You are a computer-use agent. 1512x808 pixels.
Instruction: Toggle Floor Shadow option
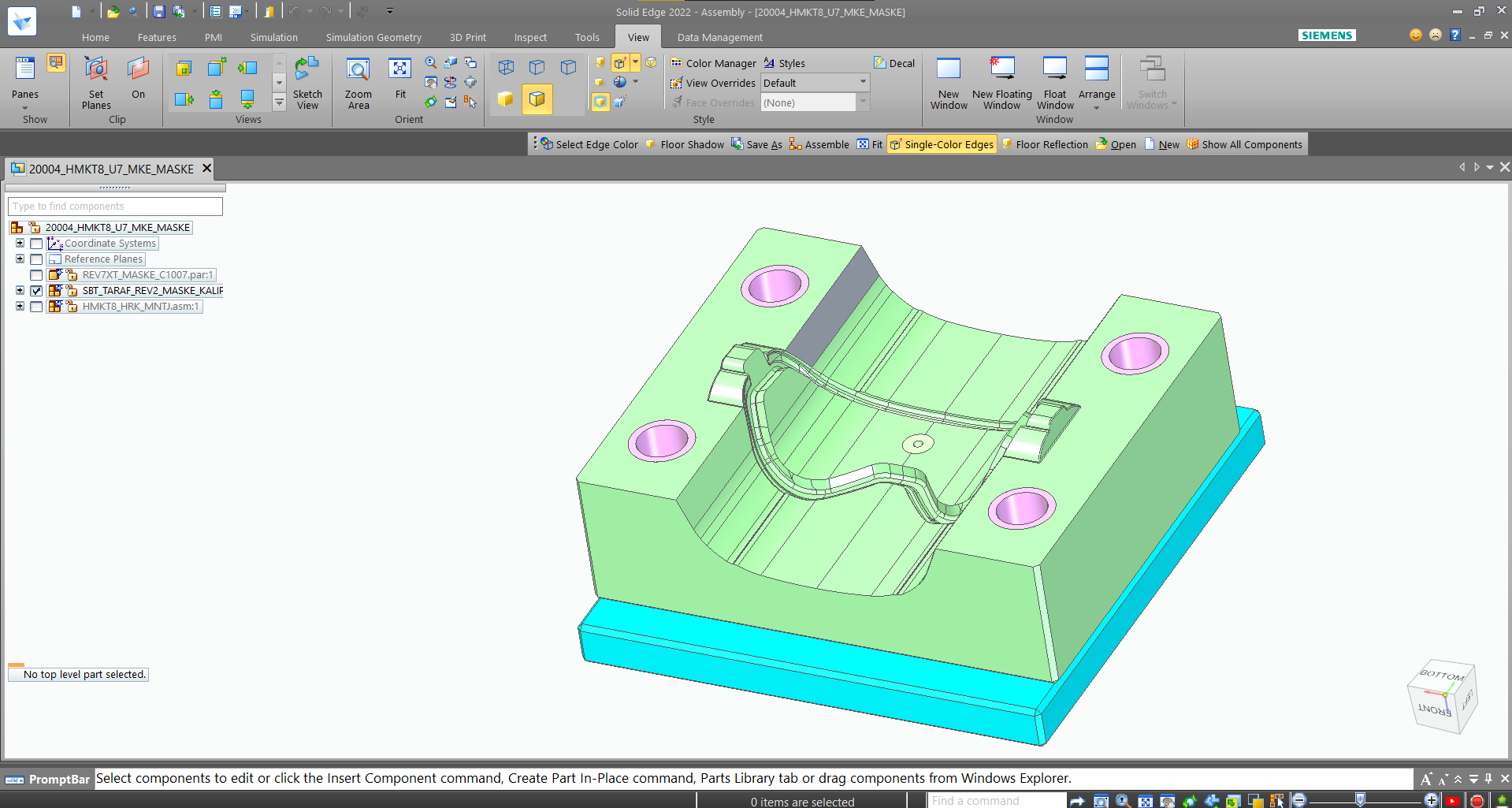coord(685,144)
